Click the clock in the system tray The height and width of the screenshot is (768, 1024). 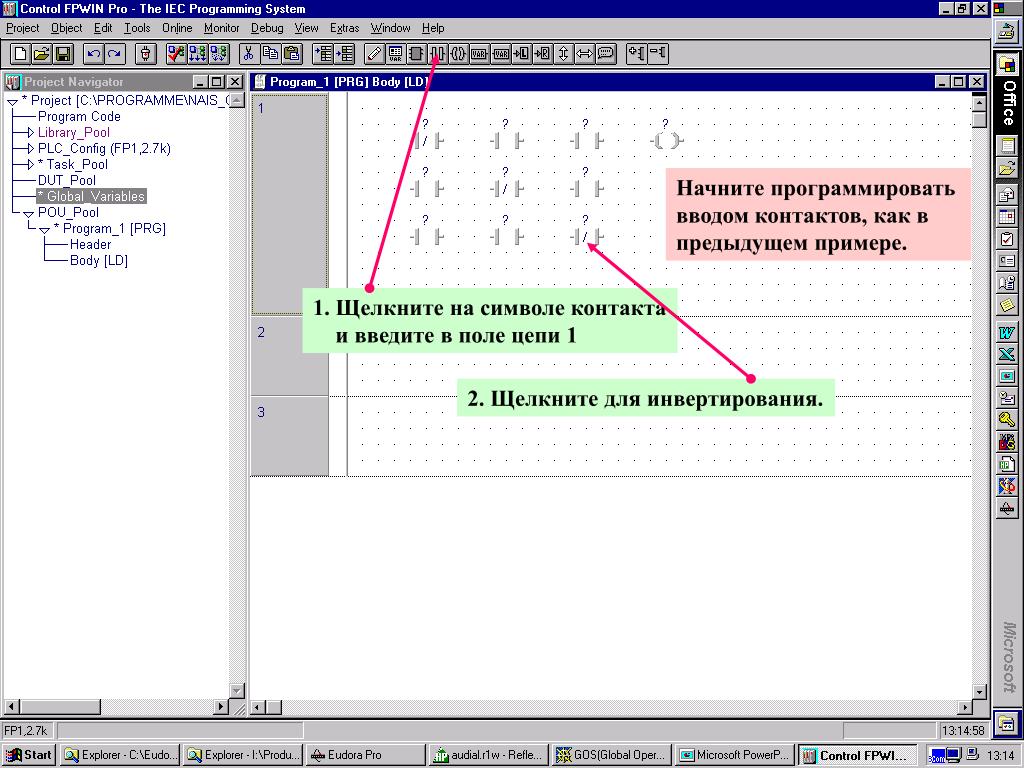(999, 755)
